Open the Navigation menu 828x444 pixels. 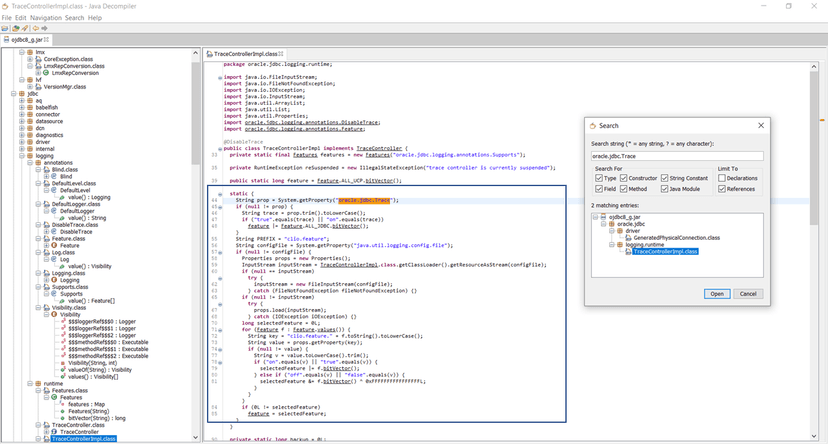(x=45, y=18)
